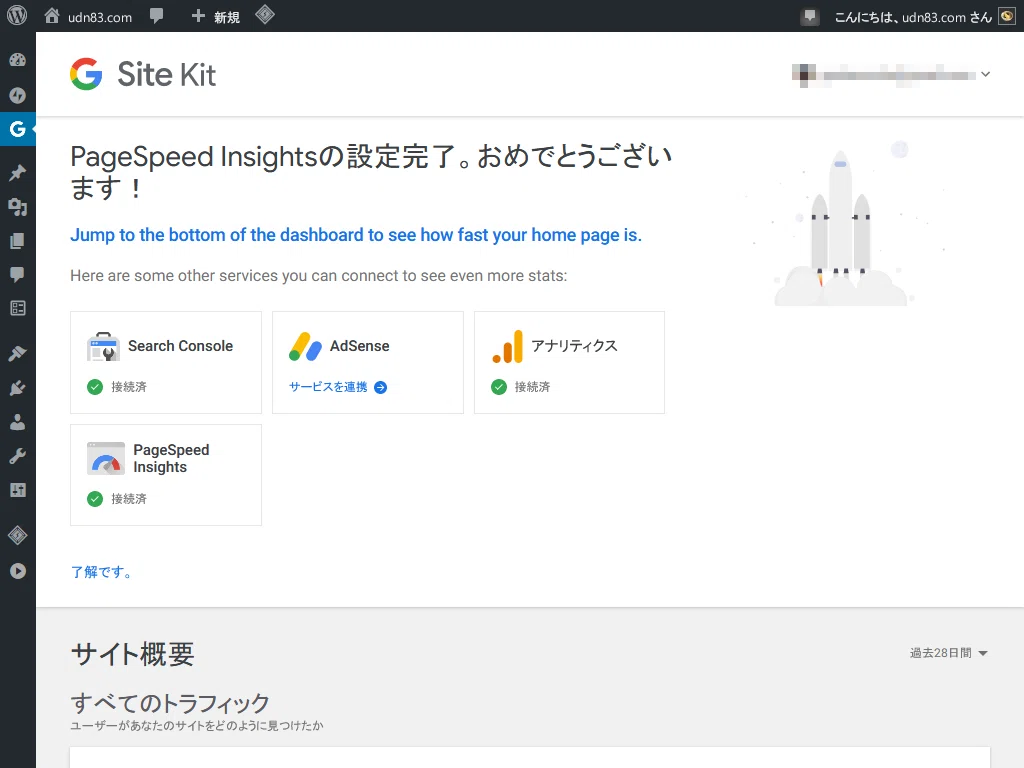
Task: Open the diamond plugin icon in sidebar
Action: 18,536
